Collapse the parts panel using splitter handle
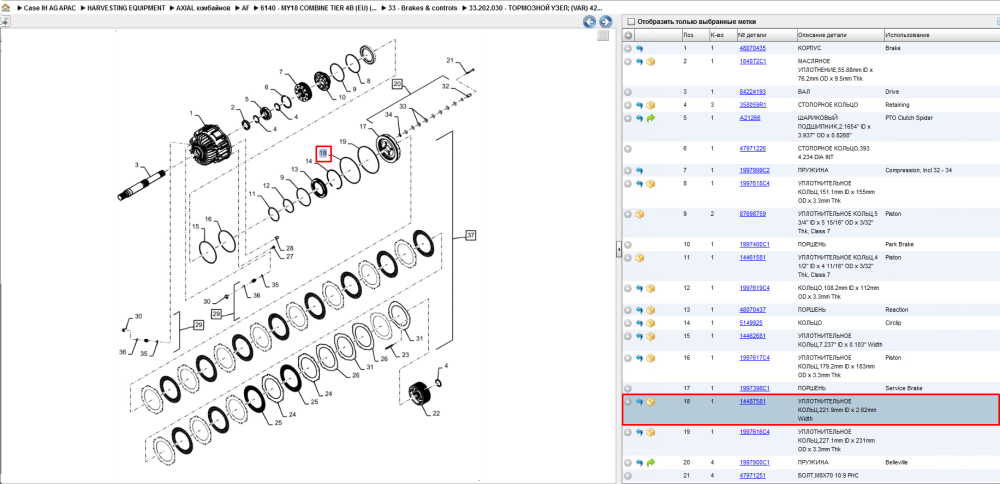Screen dimensions: 1000x484 (x=618, y=249)
